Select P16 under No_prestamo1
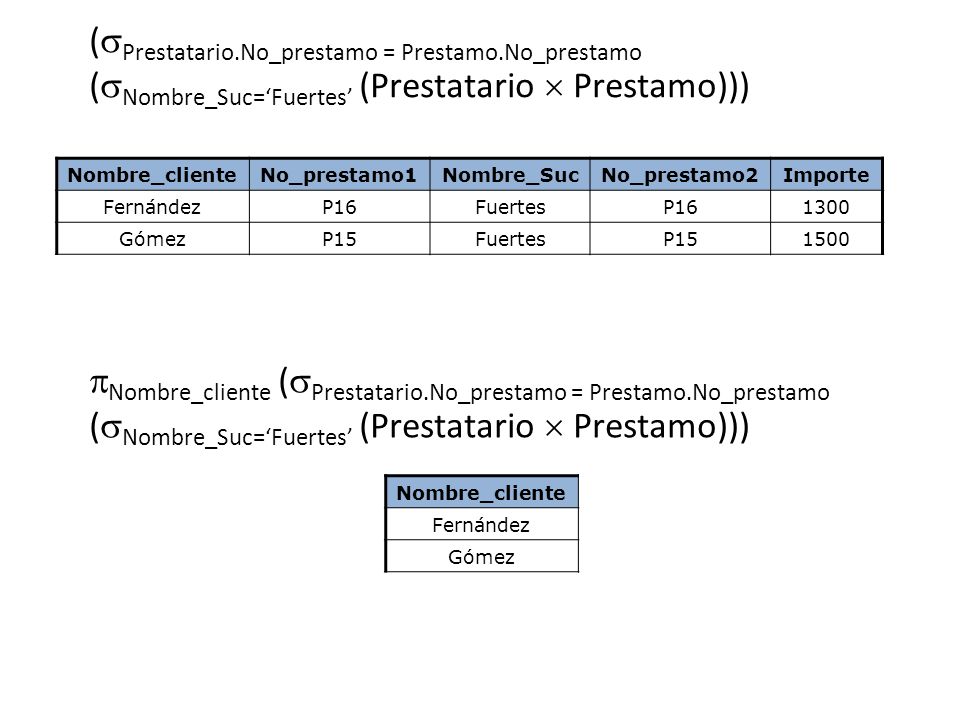This screenshot has height=720, width=960. coord(339,207)
